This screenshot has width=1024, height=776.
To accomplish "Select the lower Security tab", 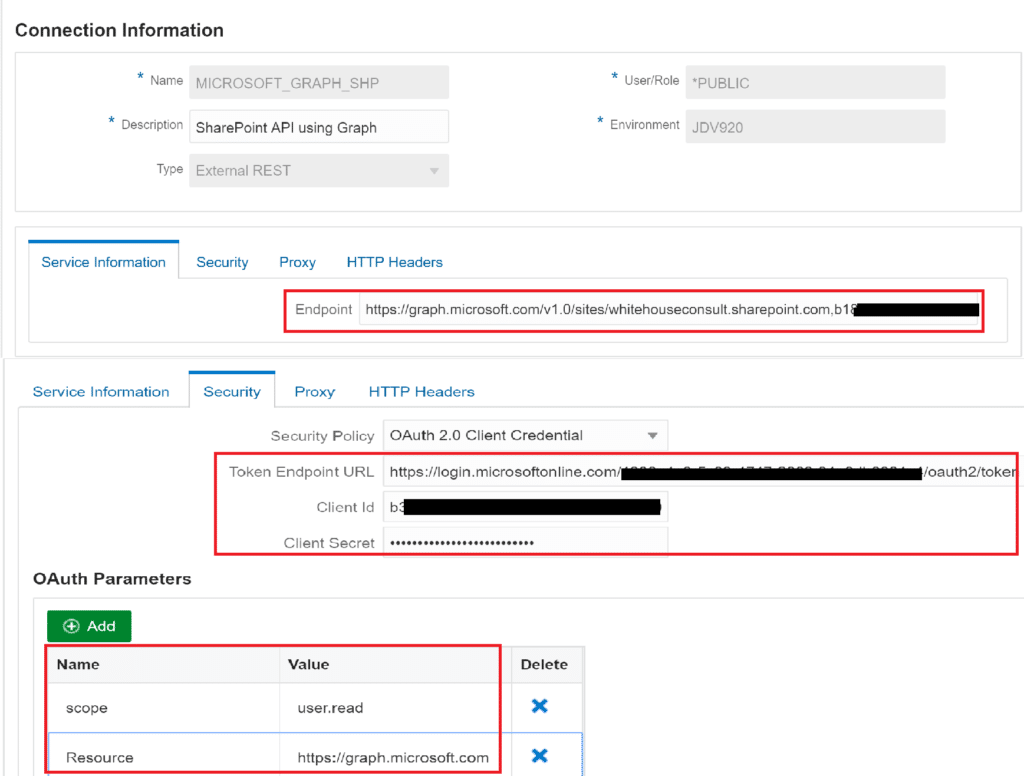I will (x=232, y=391).
